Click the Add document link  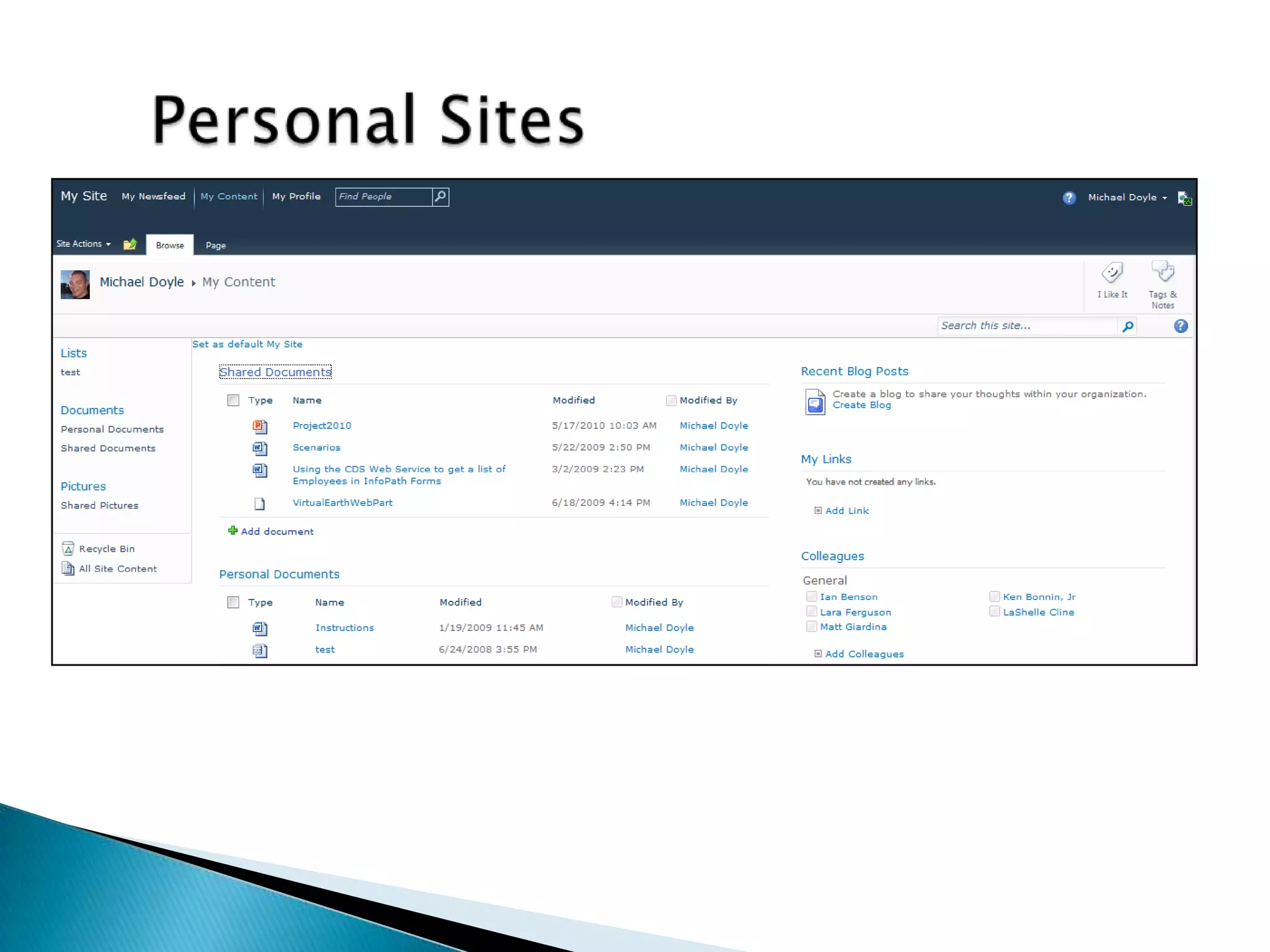[277, 532]
